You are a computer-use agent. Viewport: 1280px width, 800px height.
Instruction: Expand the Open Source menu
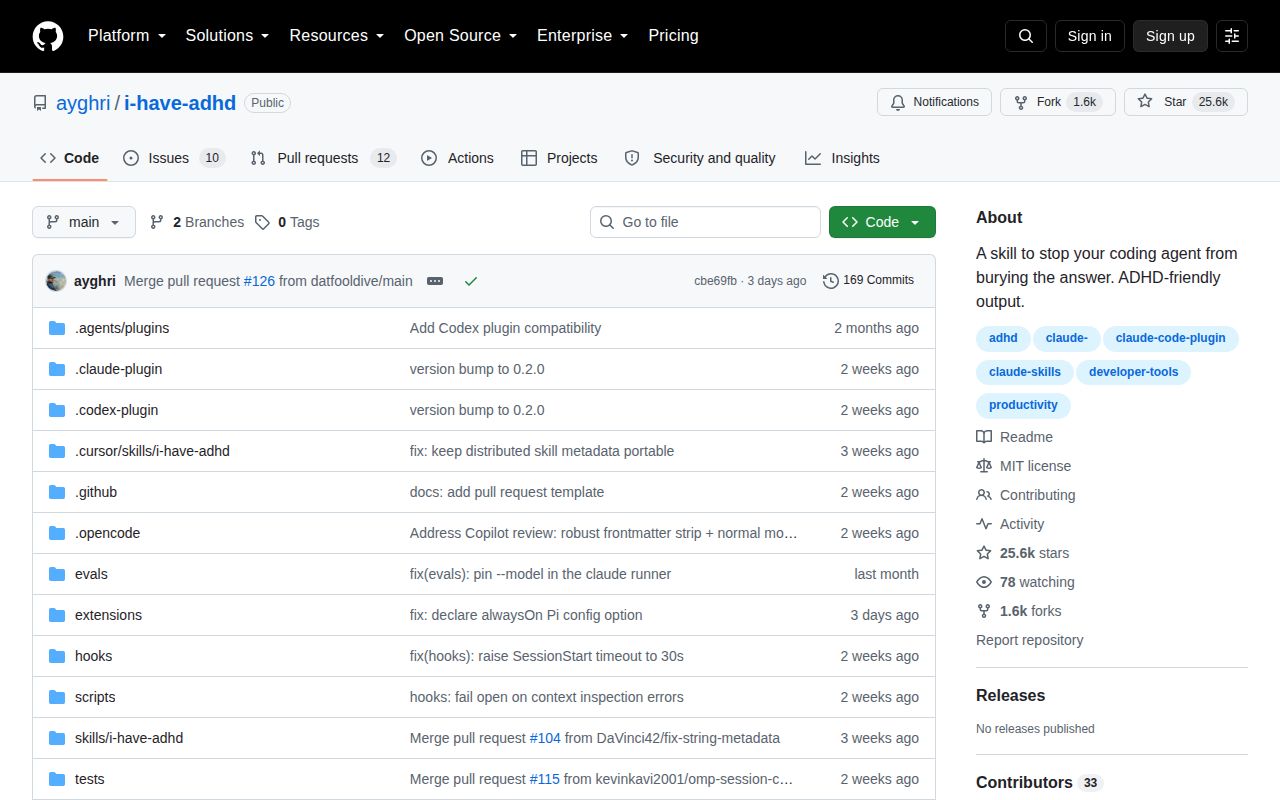pyautogui.click(x=460, y=36)
